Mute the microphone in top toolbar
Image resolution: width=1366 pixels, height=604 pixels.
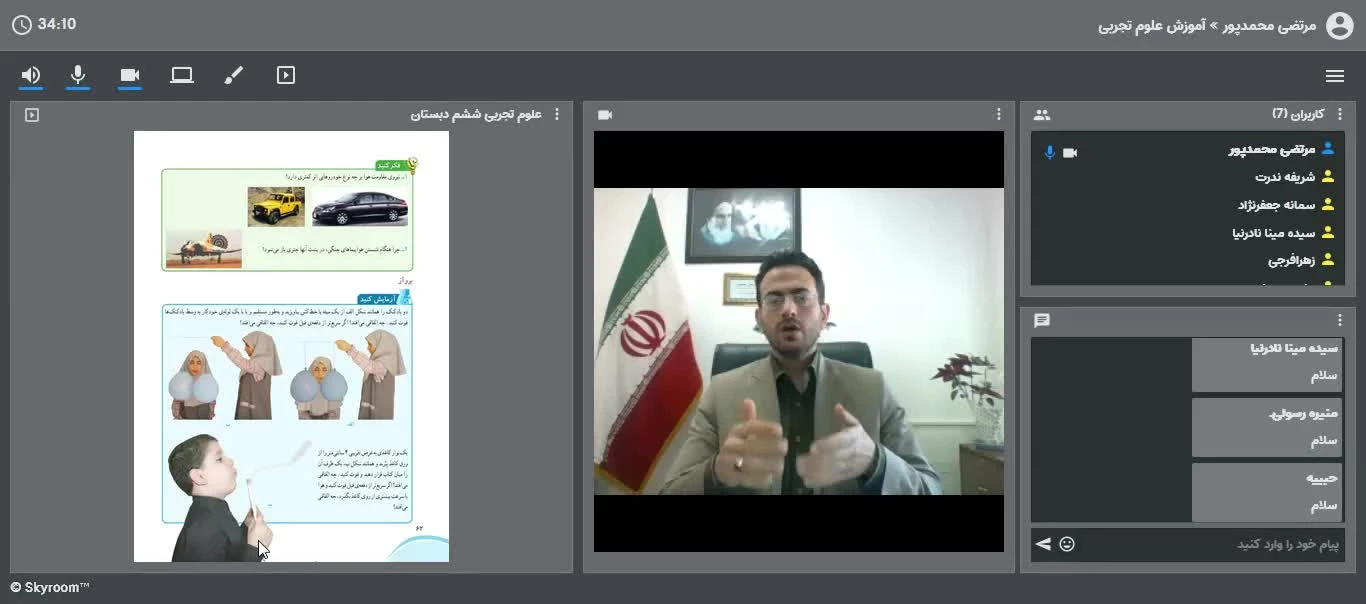78,75
